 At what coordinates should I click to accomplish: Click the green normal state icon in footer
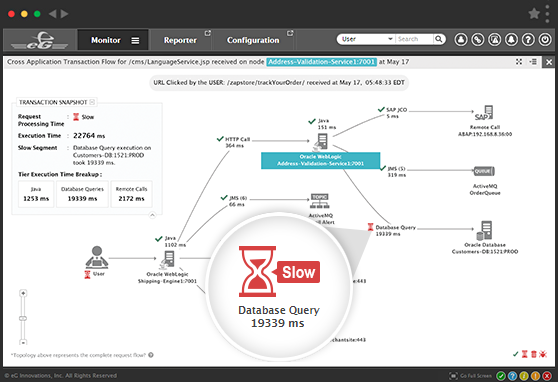[x=501, y=376]
